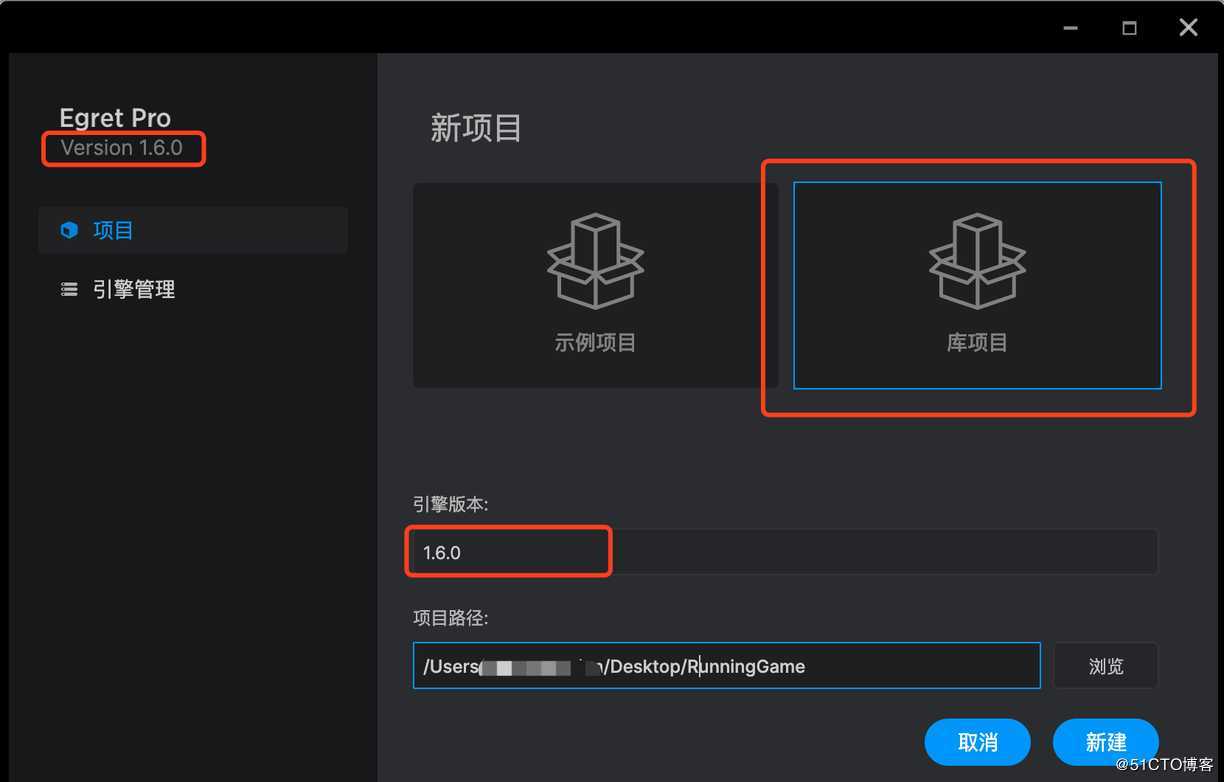Click the Egret Pro title text
Screen dimensions: 1224x782
click(115, 118)
